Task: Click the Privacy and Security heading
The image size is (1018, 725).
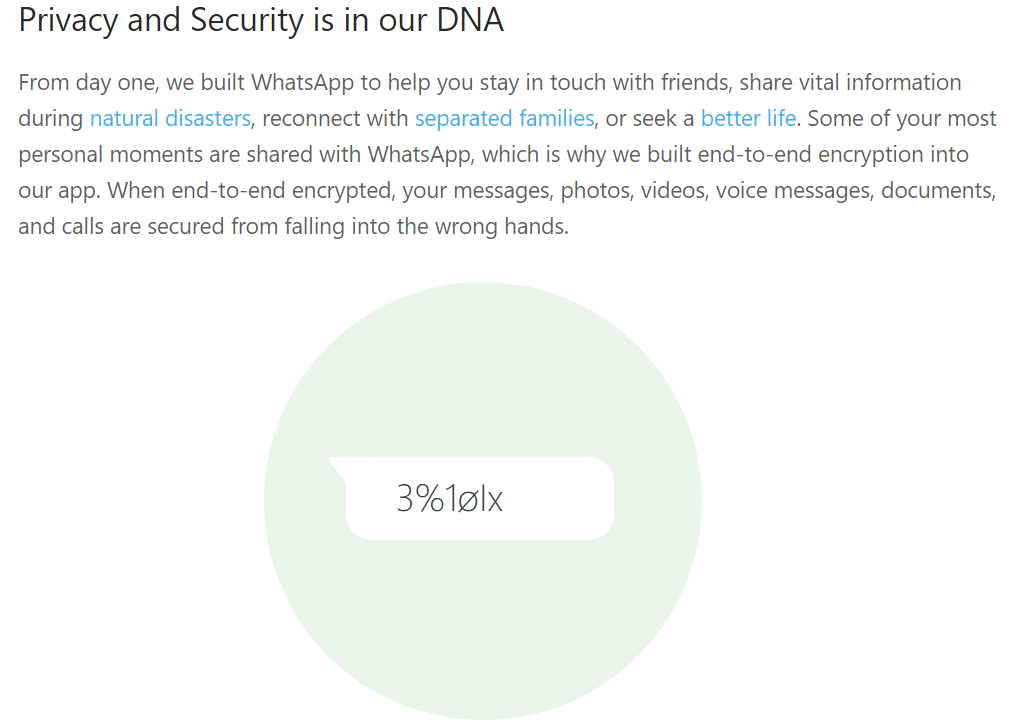Action: tap(261, 21)
